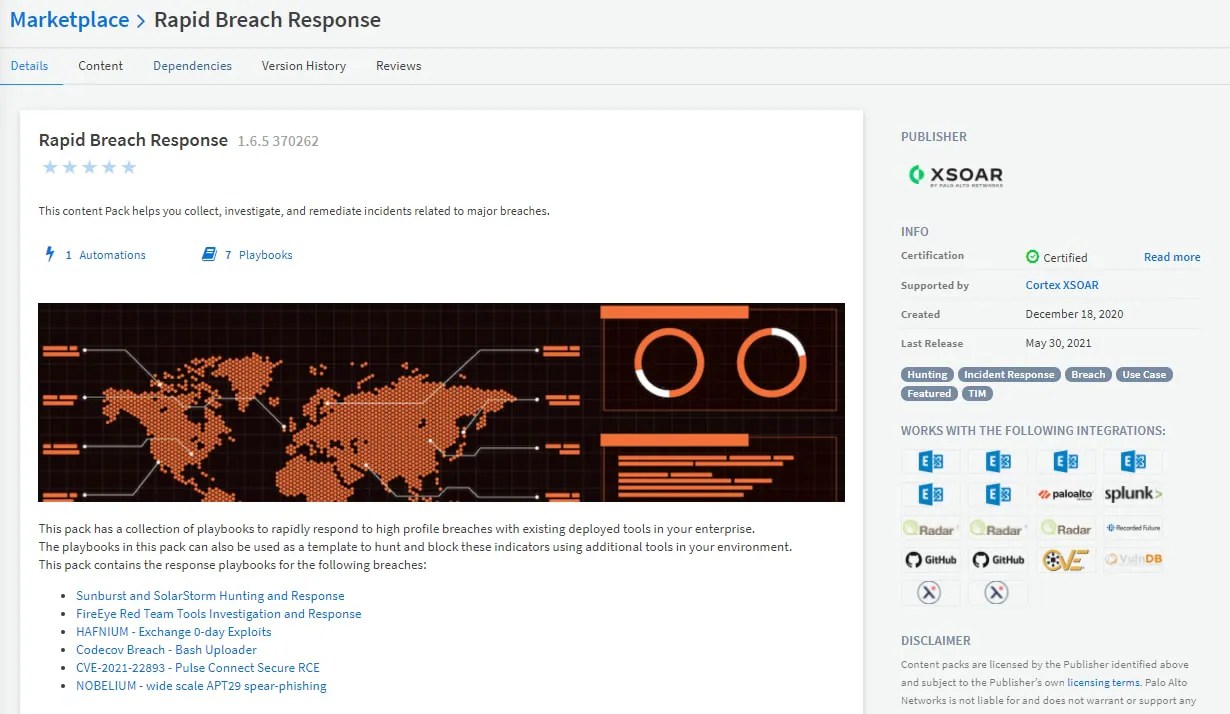Open the second GitHub integration logo

click(x=998, y=560)
